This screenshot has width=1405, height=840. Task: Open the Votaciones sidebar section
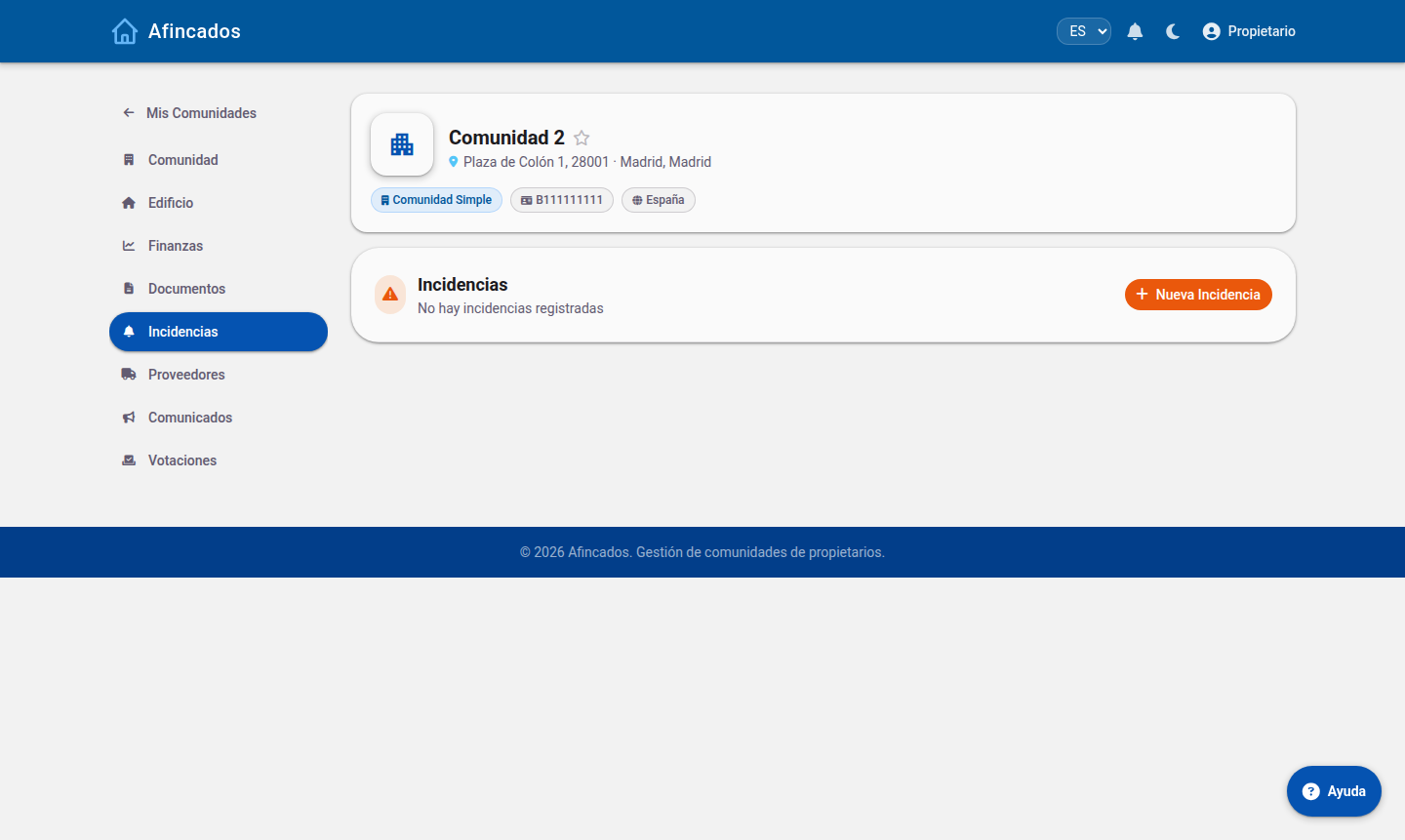tap(219, 460)
